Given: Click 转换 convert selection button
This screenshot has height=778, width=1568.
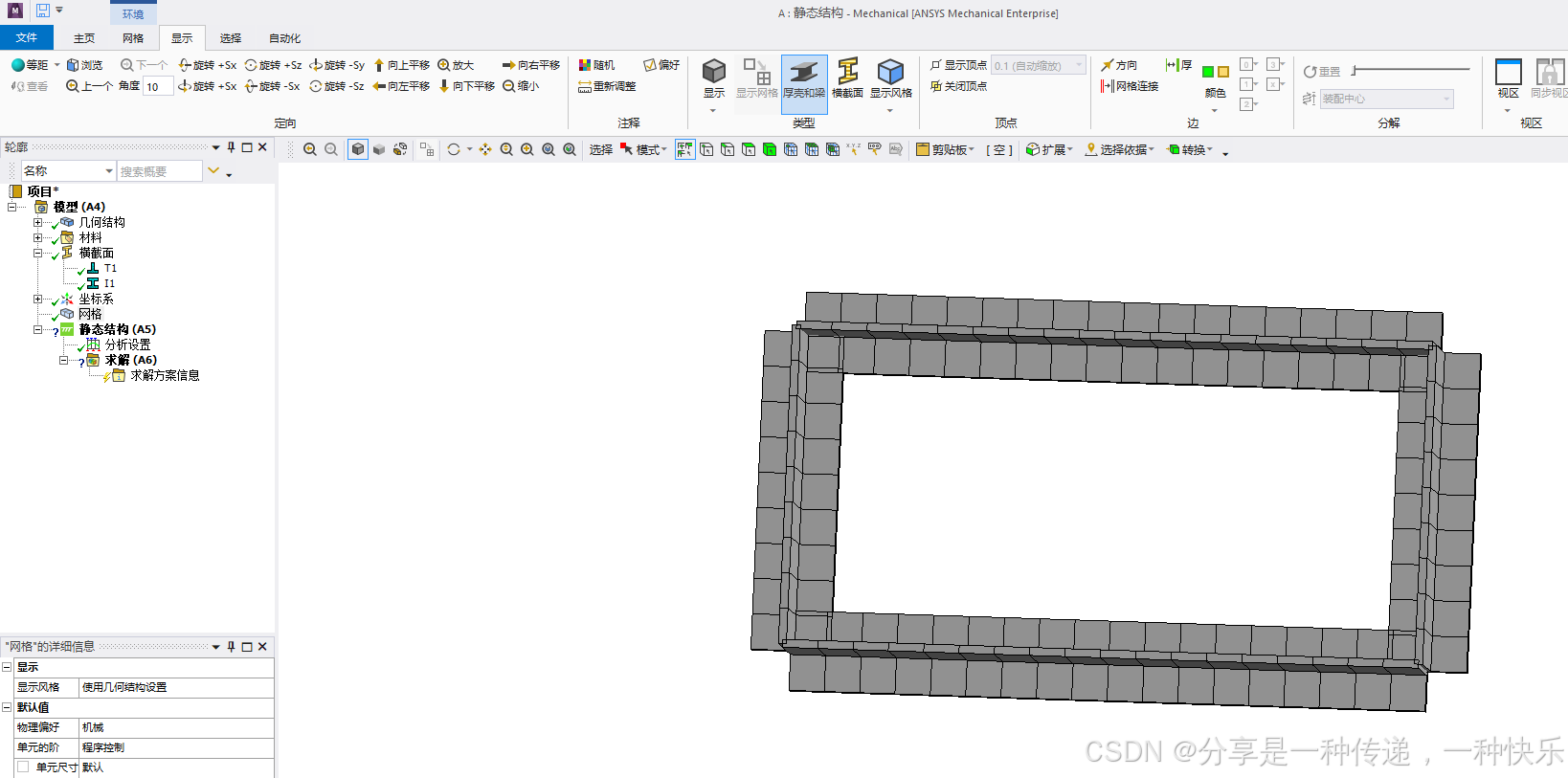Looking at the screenshot, I should click(x=1189, y=149).
